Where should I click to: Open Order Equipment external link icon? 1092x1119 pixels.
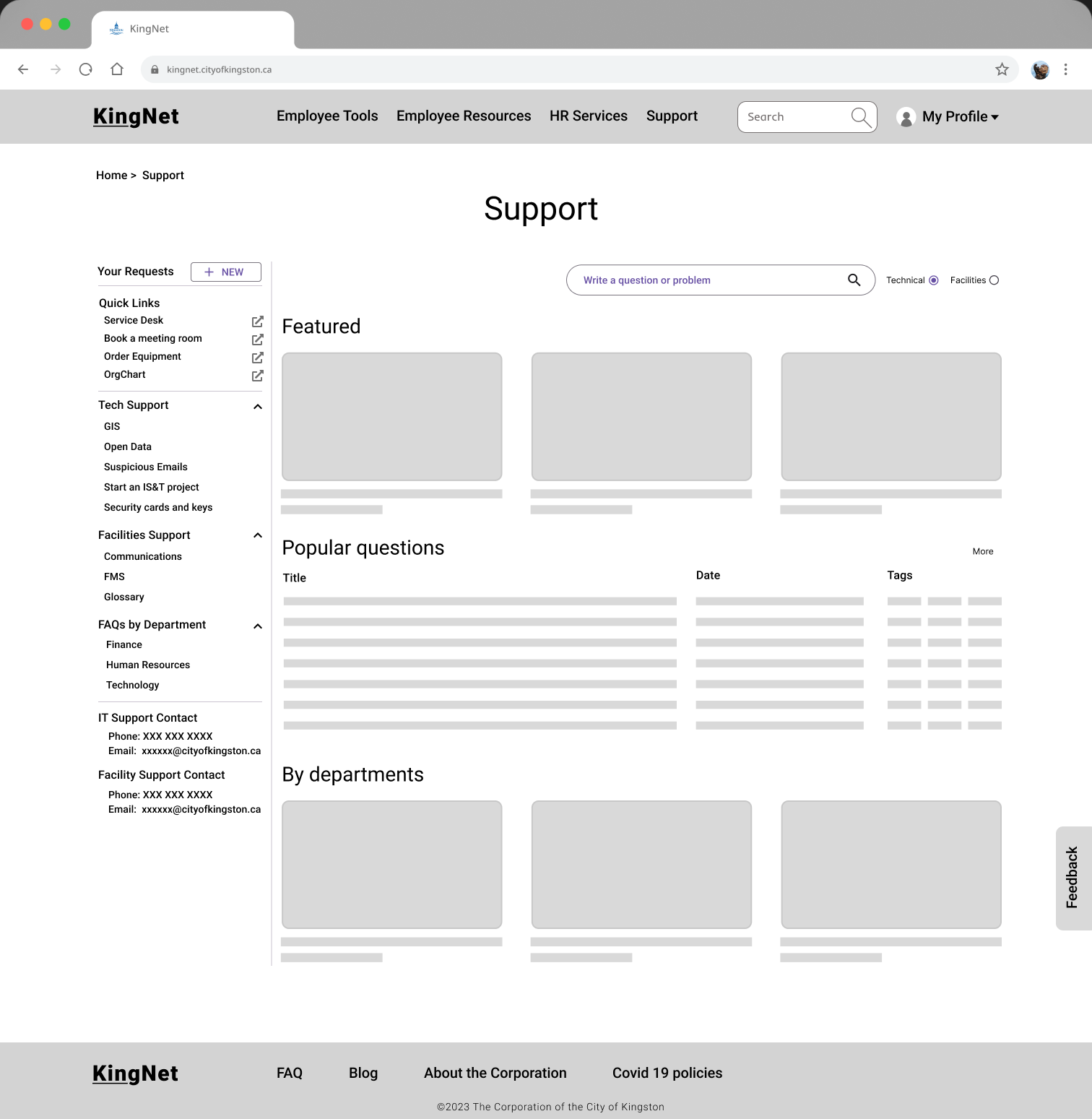pyautogui.click(x=257, y=358)
